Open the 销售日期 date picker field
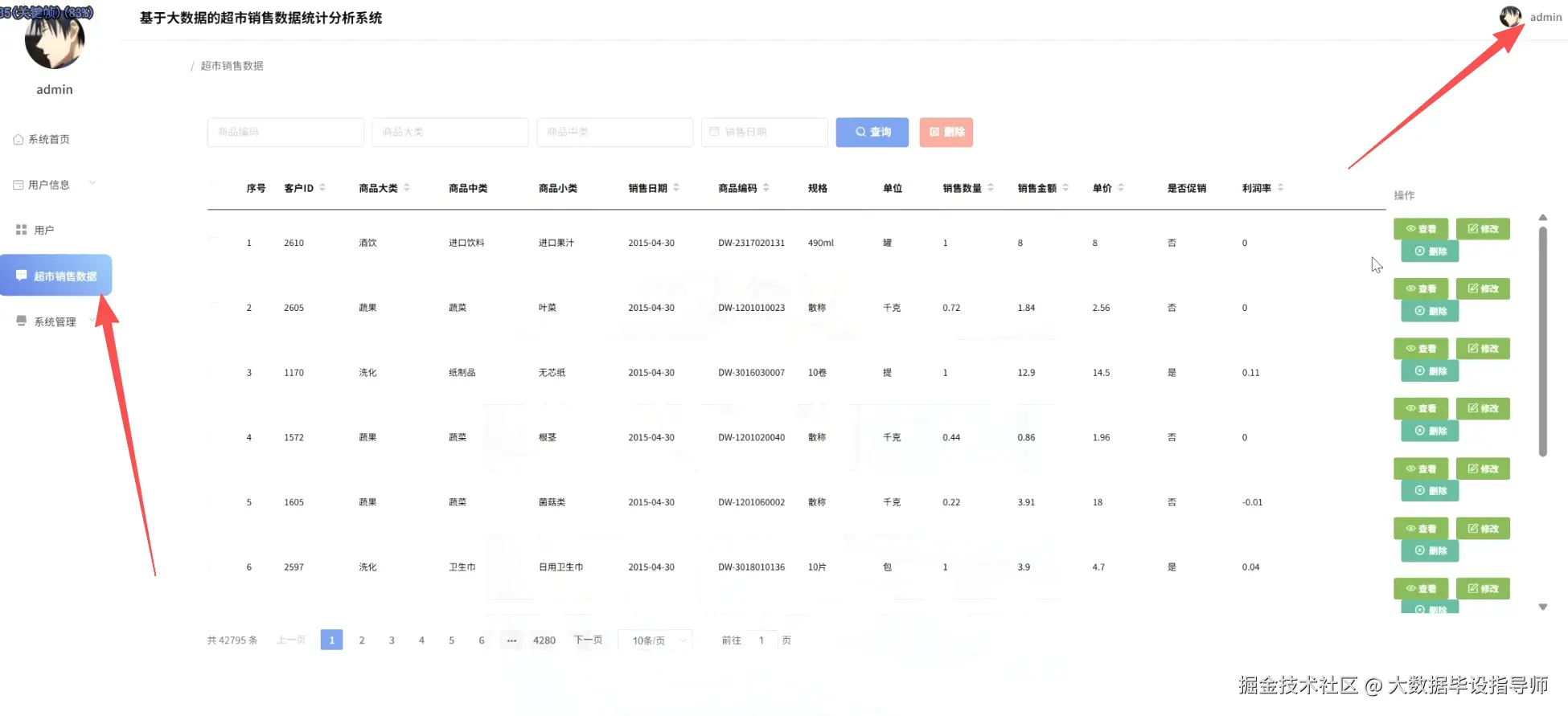This screenshot has height=716, width=1568. (x=765, y=132)
